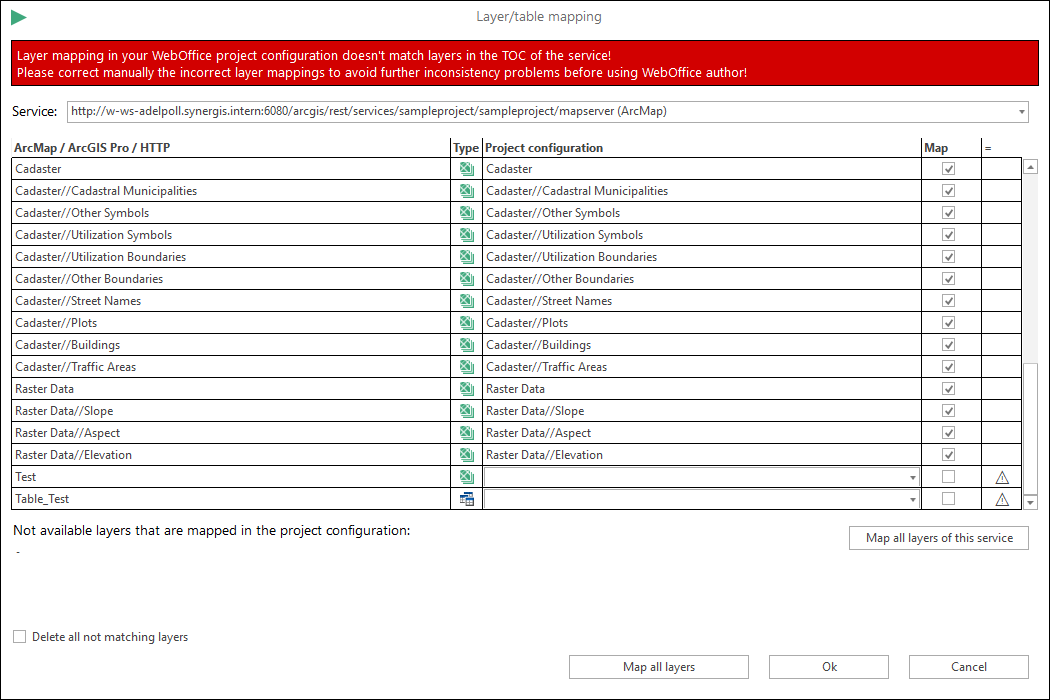Open the project configuration dropdown for Test
The image size is (1050, 700).
(913, 476)
